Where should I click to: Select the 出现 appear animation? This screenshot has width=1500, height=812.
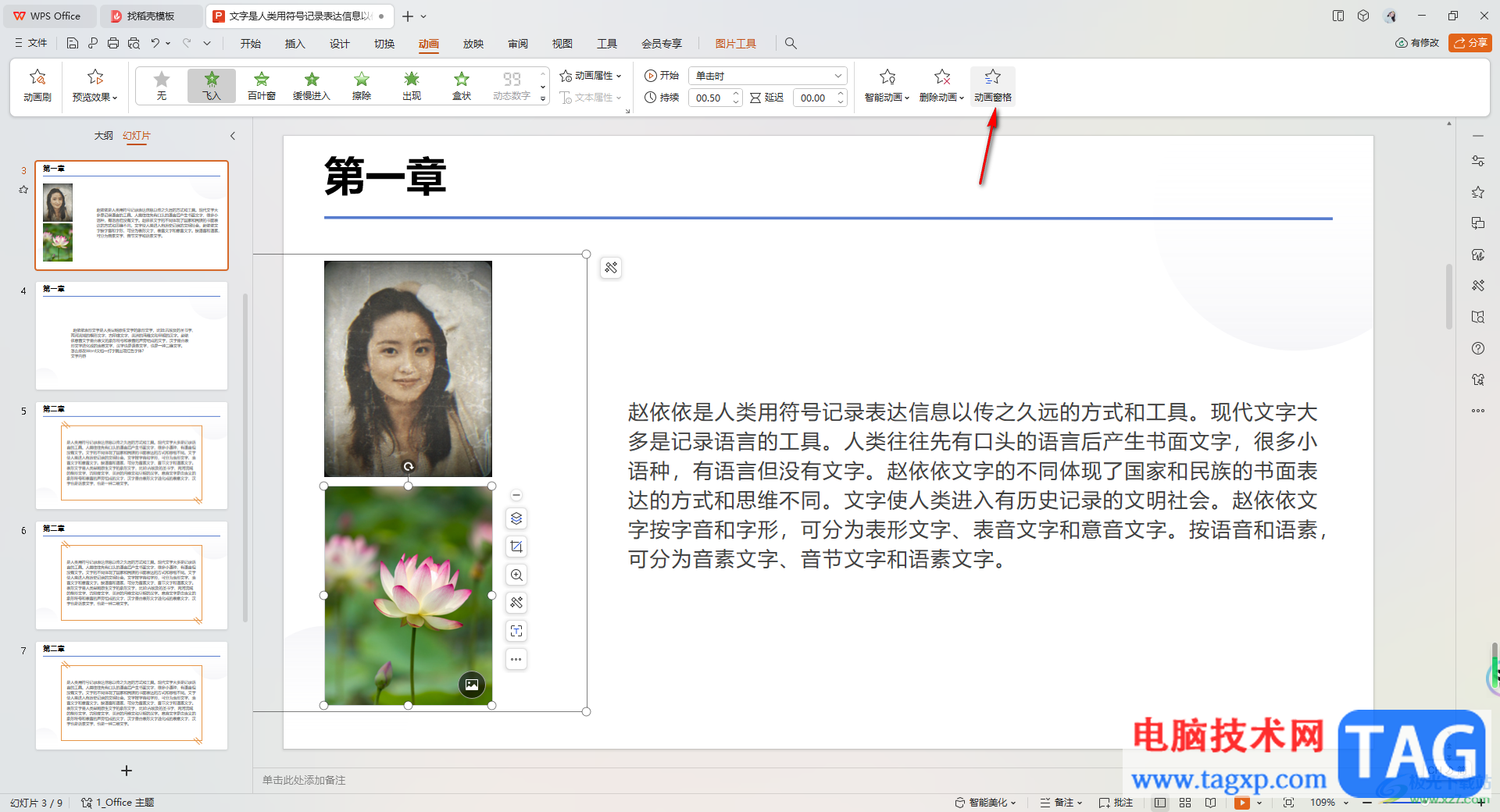[412, 85]
